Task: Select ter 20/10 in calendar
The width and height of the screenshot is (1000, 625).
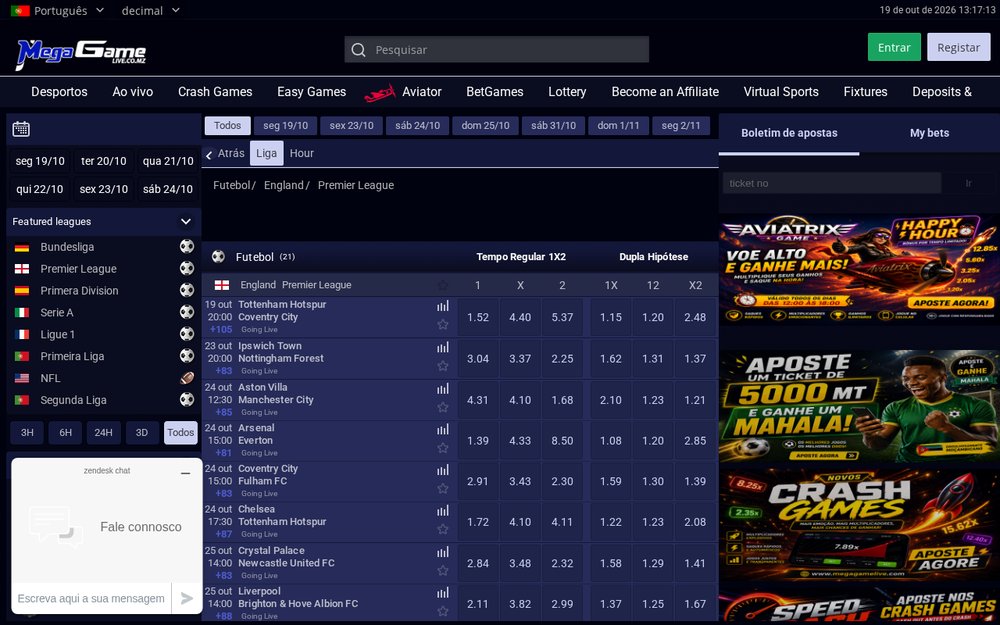Action: point(103,161)
